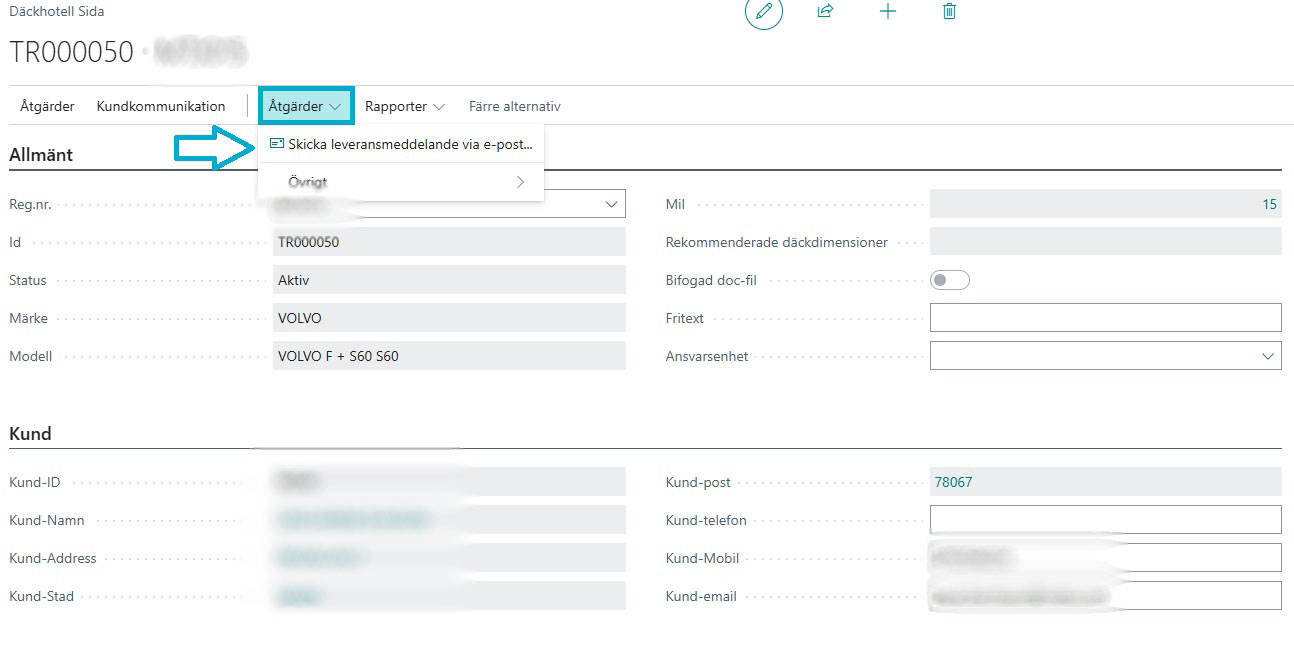The width and height of the screenshot is (1294, 650).
Task: Open the Ansvarsenhet dropdown
Action: coord(1268,356)
